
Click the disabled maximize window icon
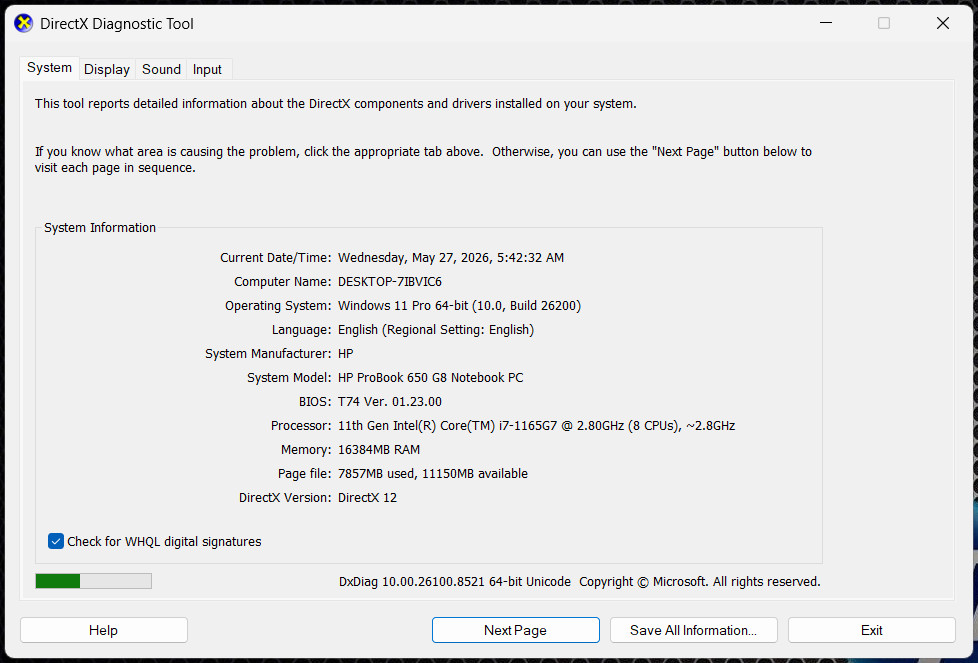pyautogui.click(x=884, y=23)
